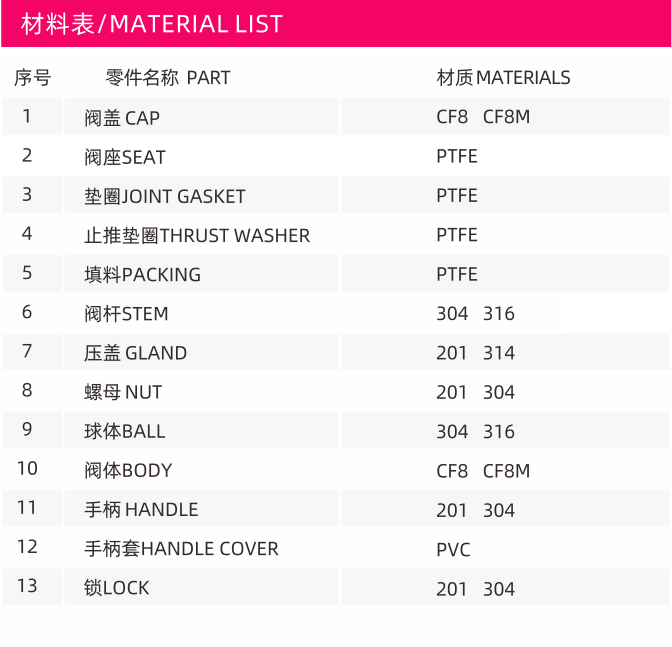Click the 阀座SEAT row label
Viewport: 672px width, 647px height.
coord(125,157)
